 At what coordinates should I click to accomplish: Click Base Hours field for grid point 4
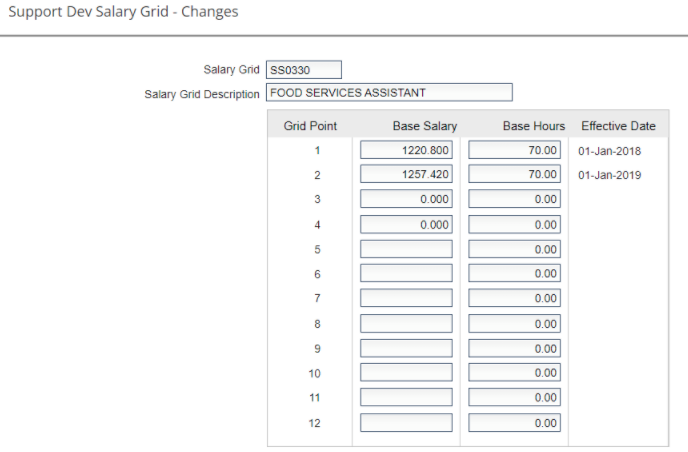[514, 225]
